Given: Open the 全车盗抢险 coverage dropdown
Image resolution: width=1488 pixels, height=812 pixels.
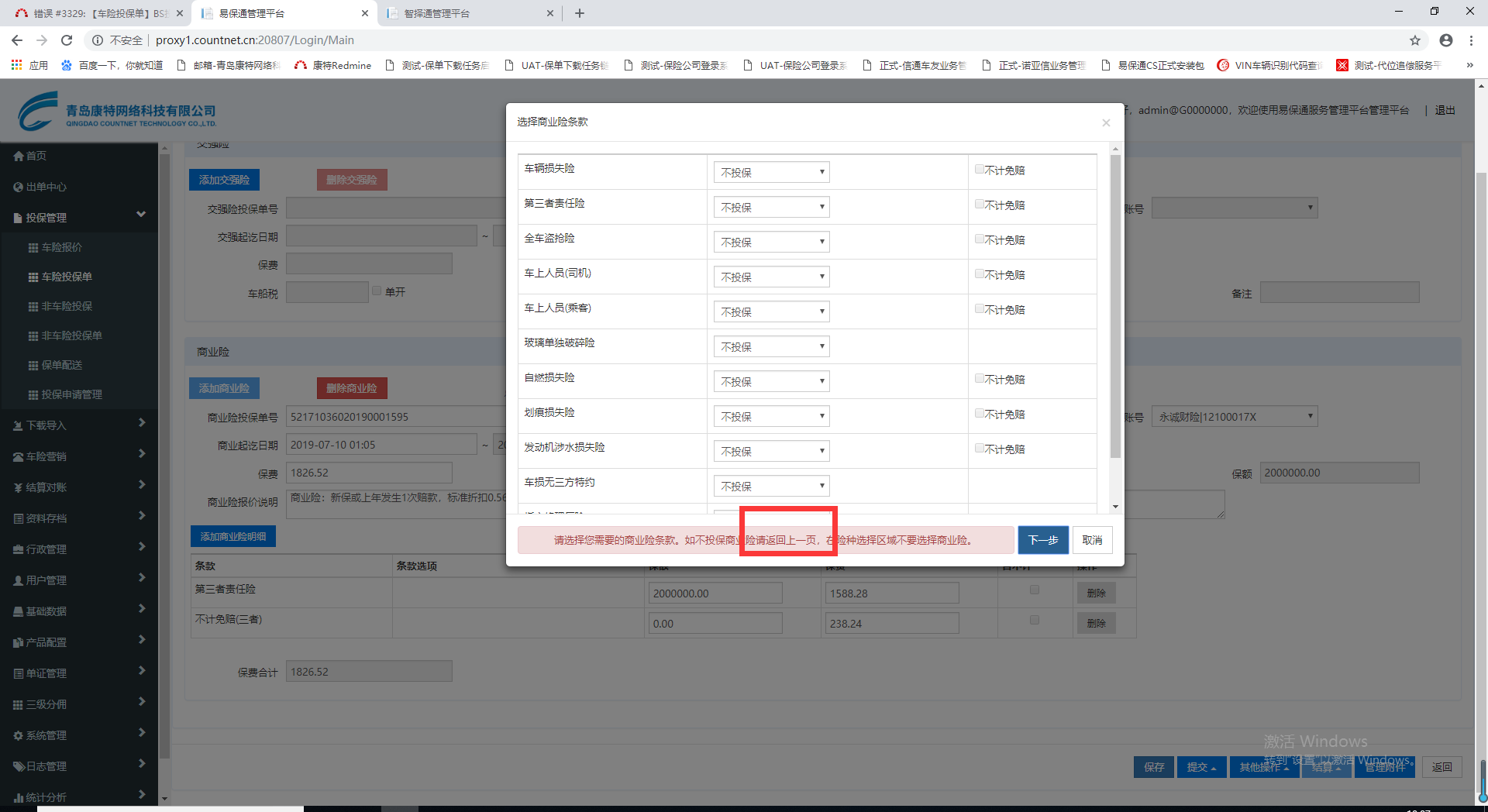Looking at the screenshot, I should (771, 242).
